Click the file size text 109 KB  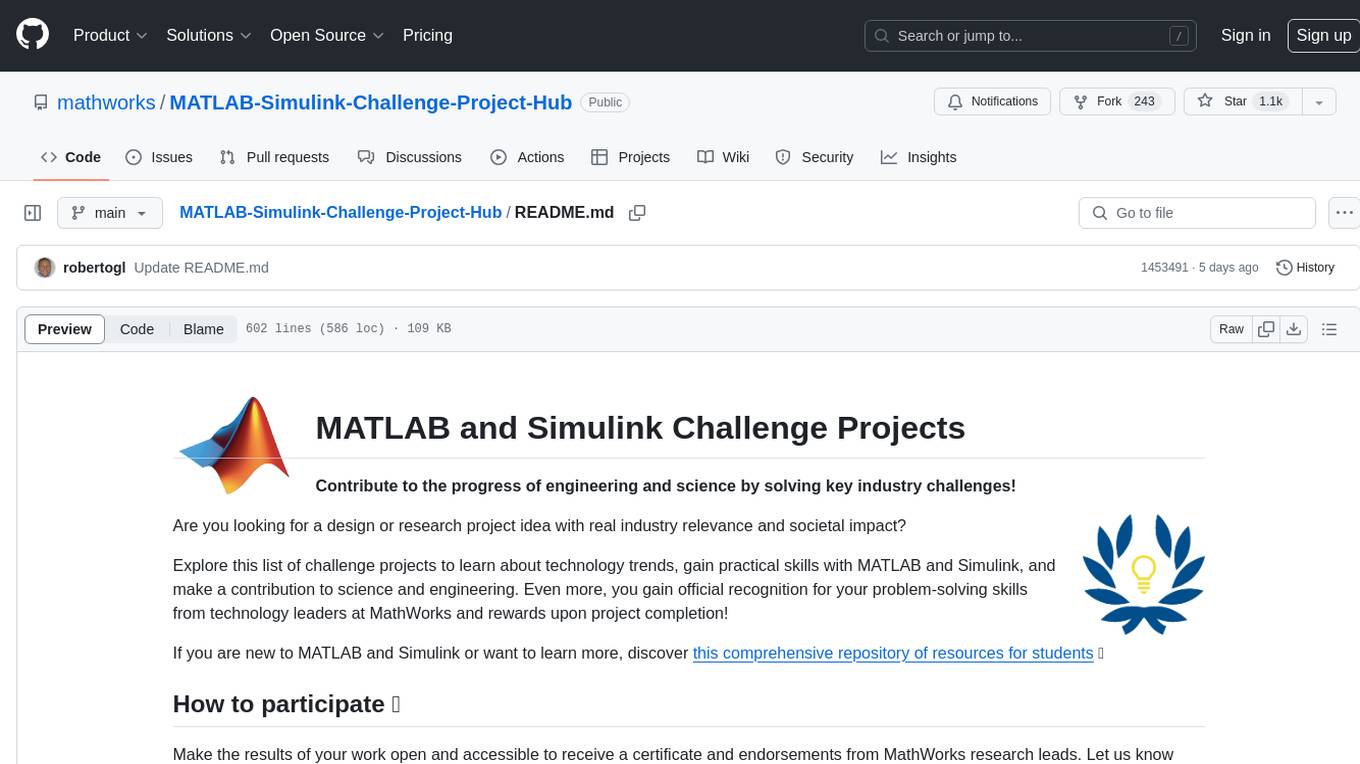(x=429, y=329)
